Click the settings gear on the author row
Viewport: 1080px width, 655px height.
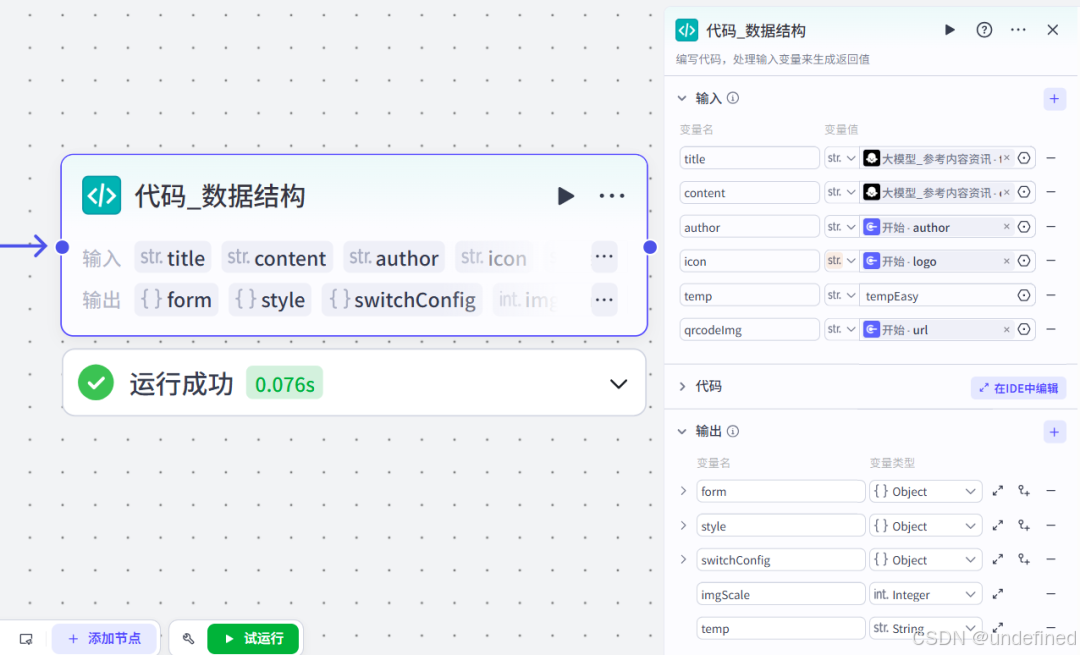(x=1022, y=226)
